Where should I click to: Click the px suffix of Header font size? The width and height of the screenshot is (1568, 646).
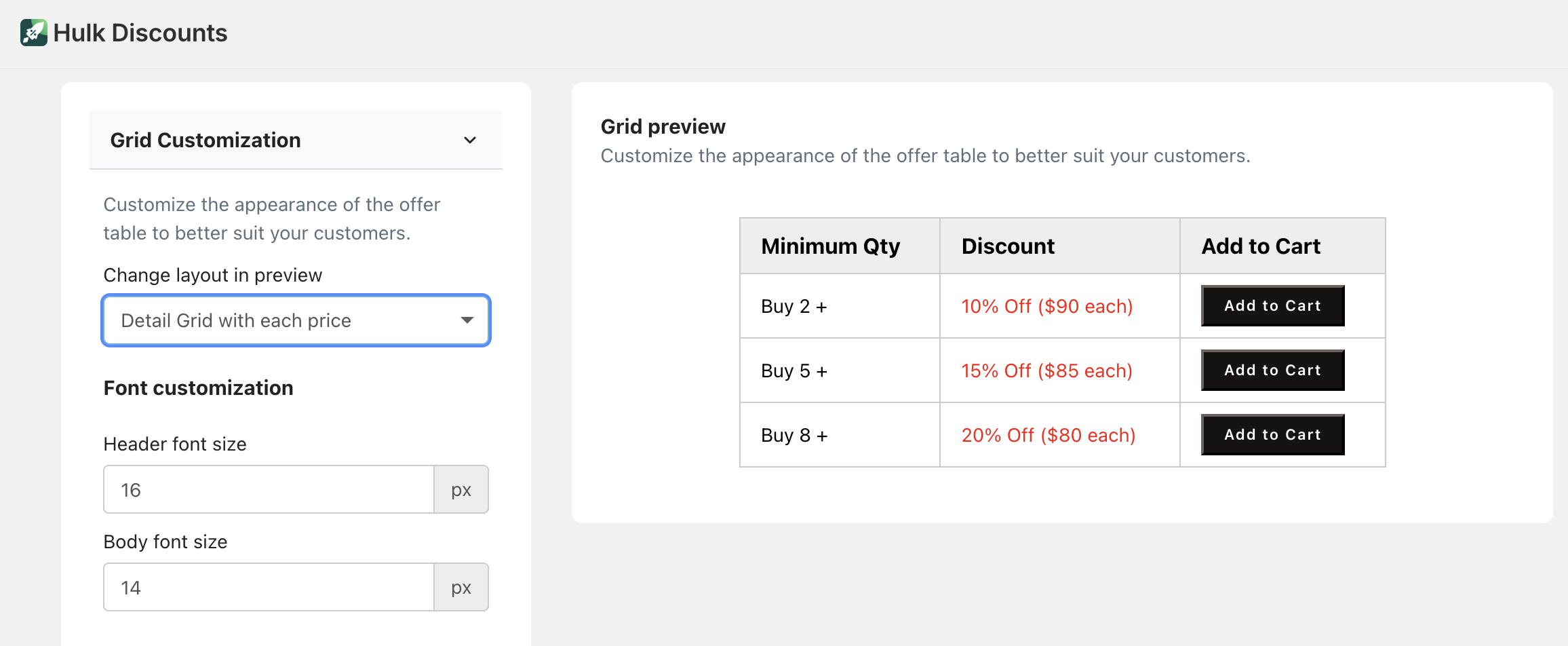click(461, 490)
